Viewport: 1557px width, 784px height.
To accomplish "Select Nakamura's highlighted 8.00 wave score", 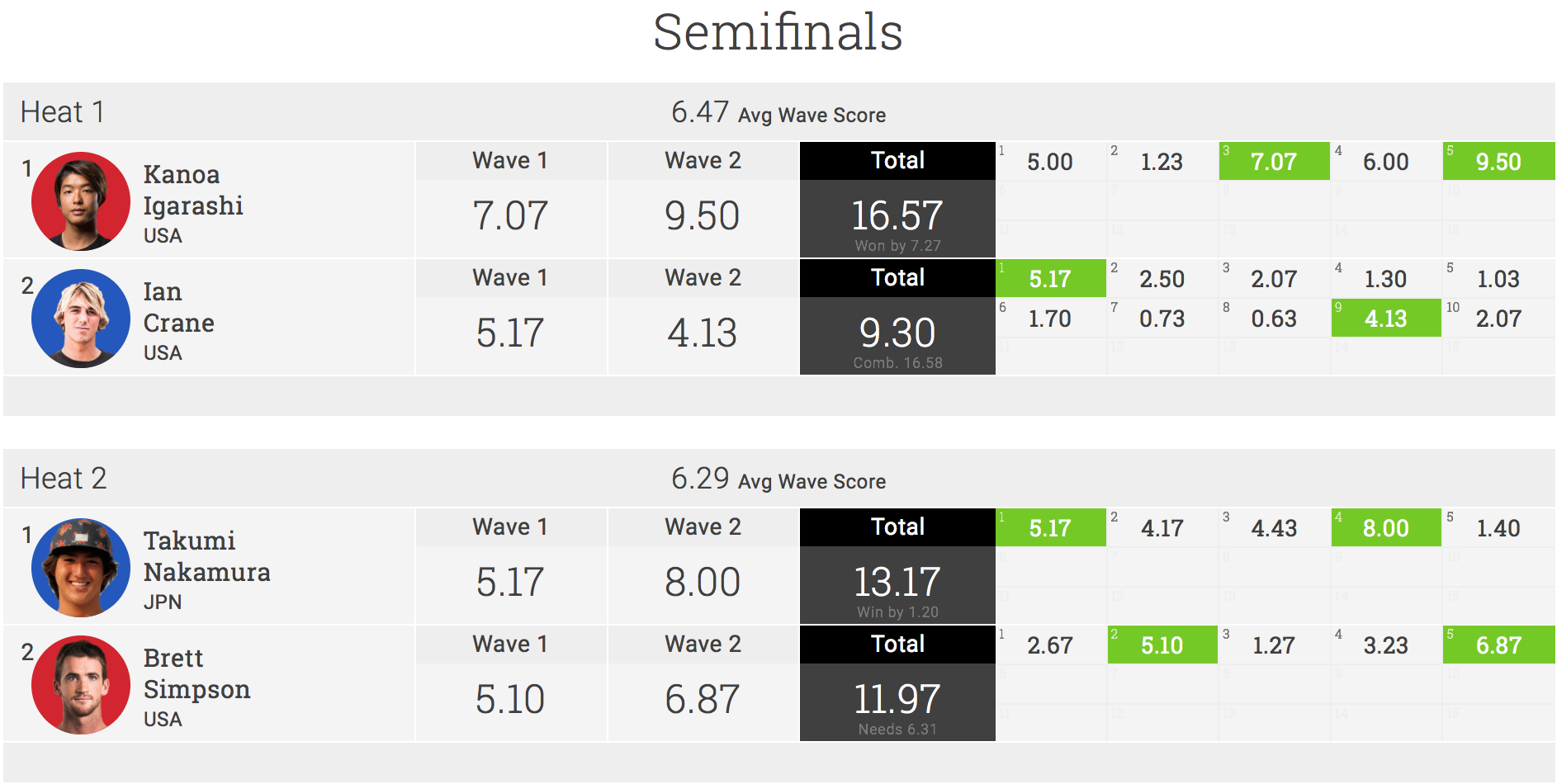I will (1385, 528).
